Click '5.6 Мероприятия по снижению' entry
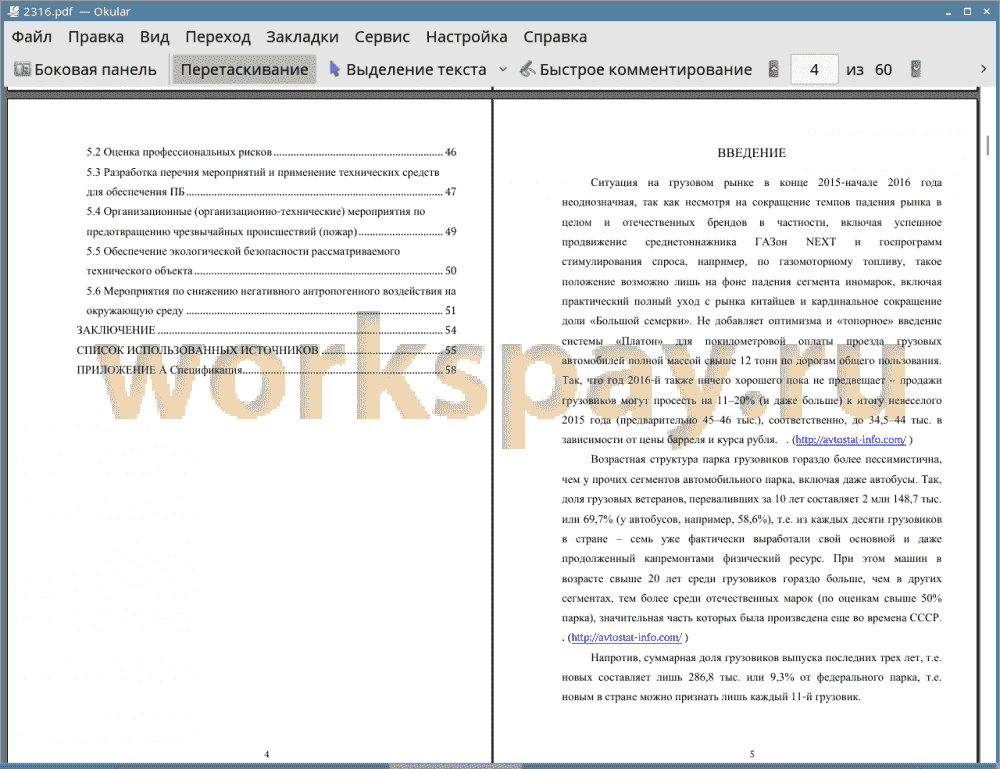Image resolution: width=1000 pixels, height=769 pixels. pyautogui.click(x=271, y=301)
